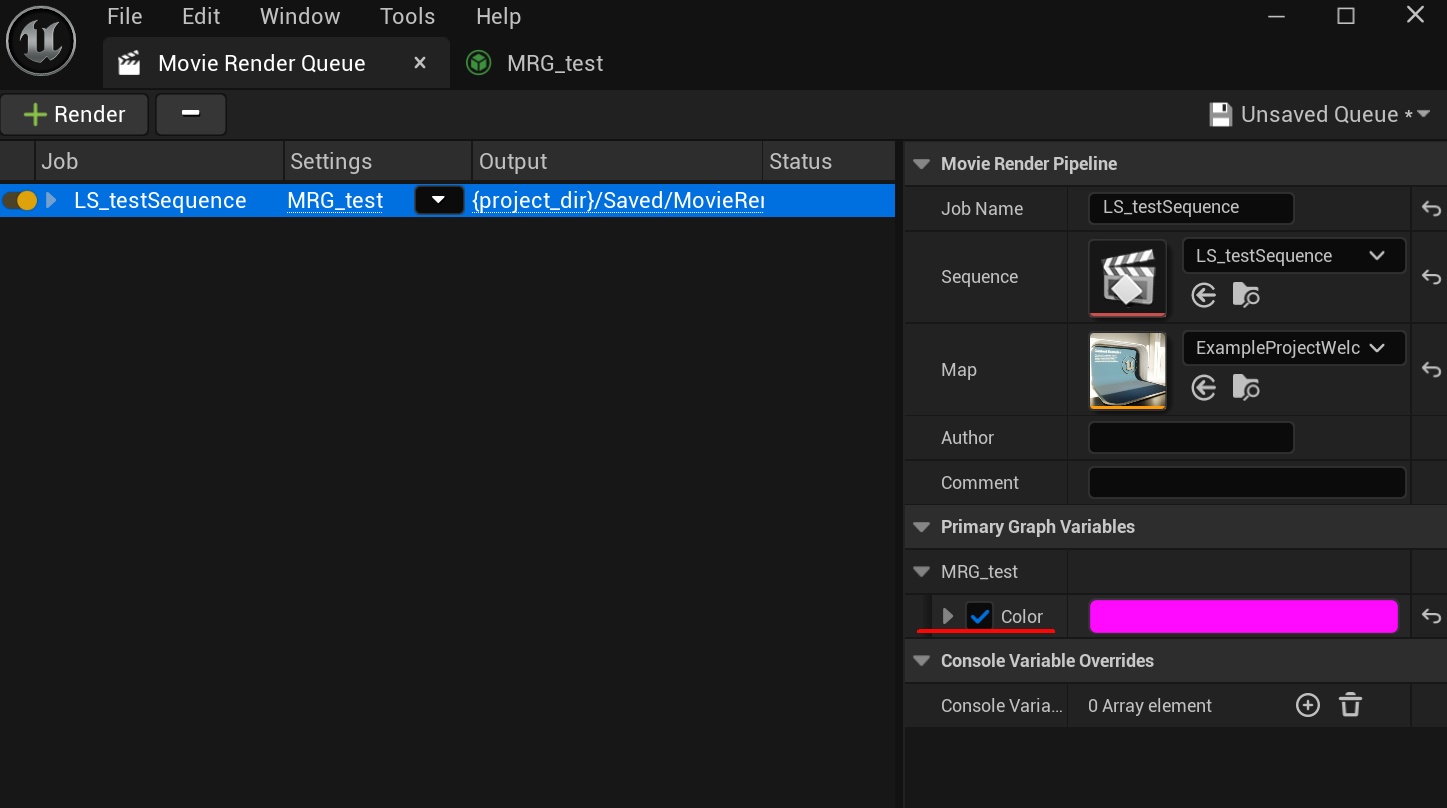Viewport: 1447px width, 808px height.
Task: Click the Render button
Action: (x=74, y=115)
